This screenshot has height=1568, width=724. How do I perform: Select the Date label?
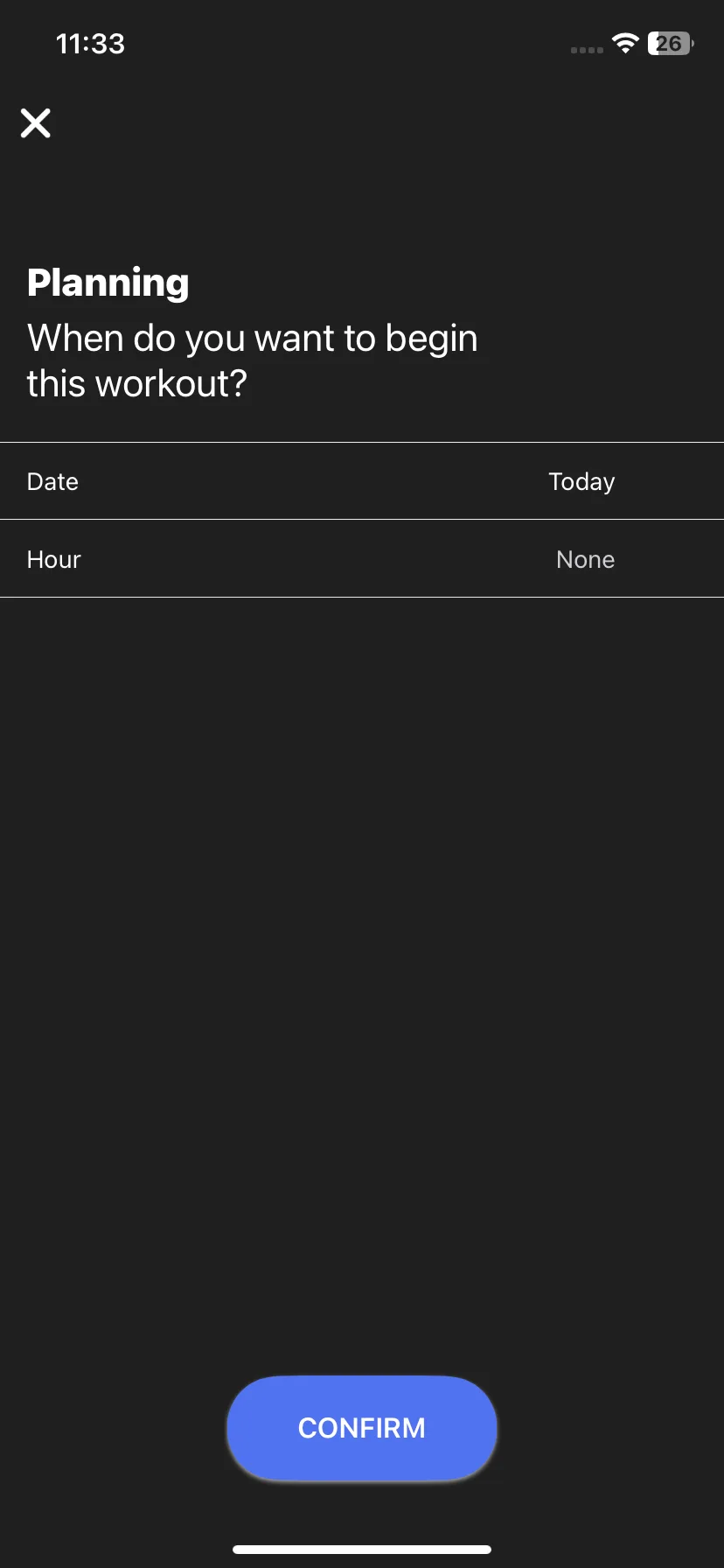[52, 481]
